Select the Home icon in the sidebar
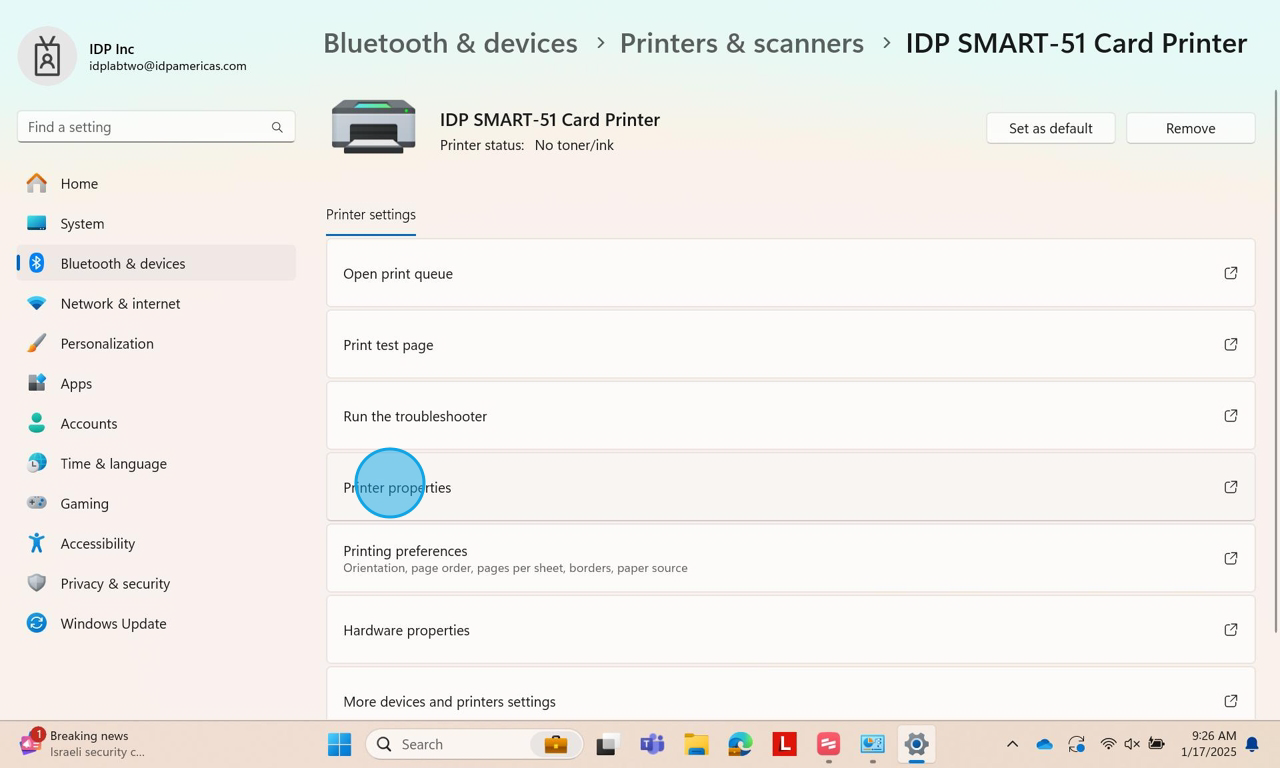The width and height of the screenshot is (1280, 768). [x=36, y=183]
